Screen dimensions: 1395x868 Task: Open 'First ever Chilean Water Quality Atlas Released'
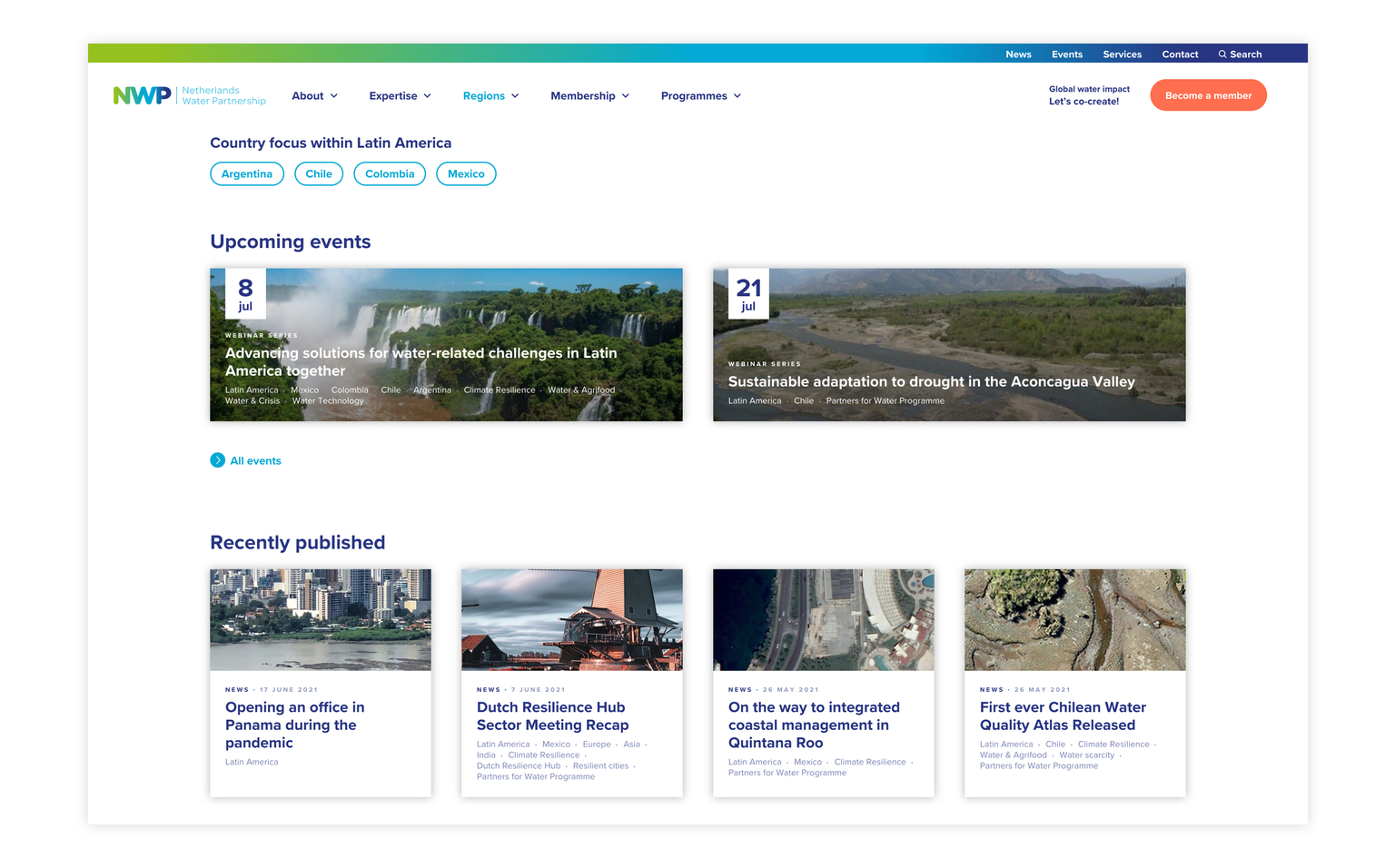point(1063,715)
